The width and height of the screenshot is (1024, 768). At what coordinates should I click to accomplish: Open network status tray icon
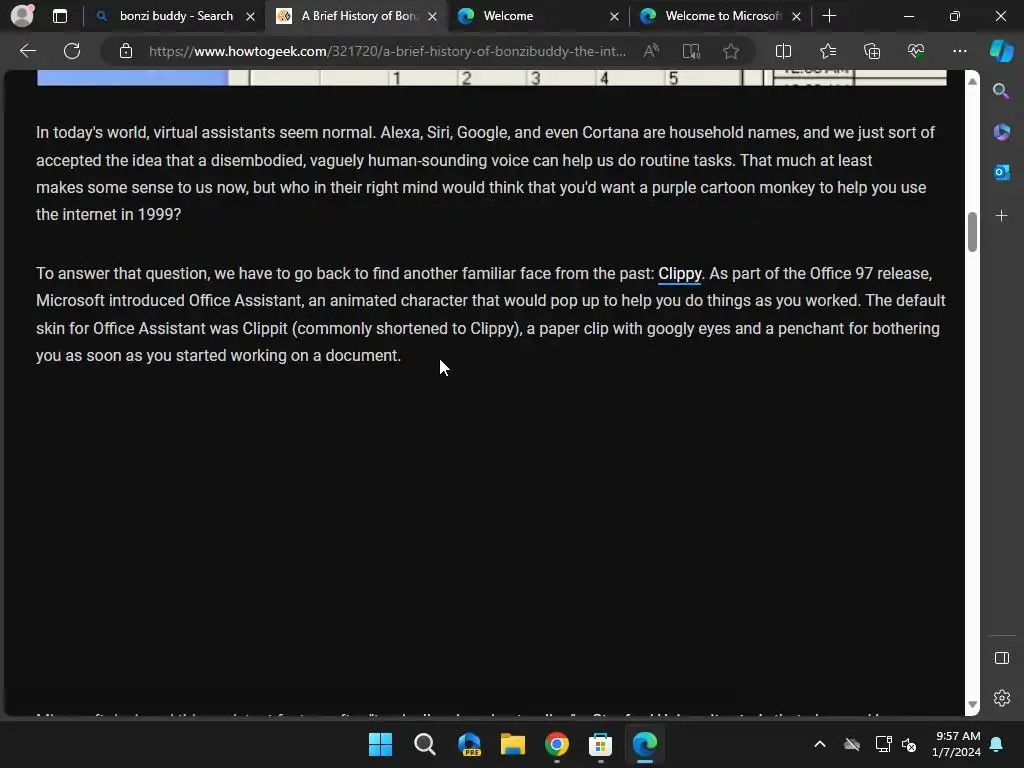tap(884, 744)
